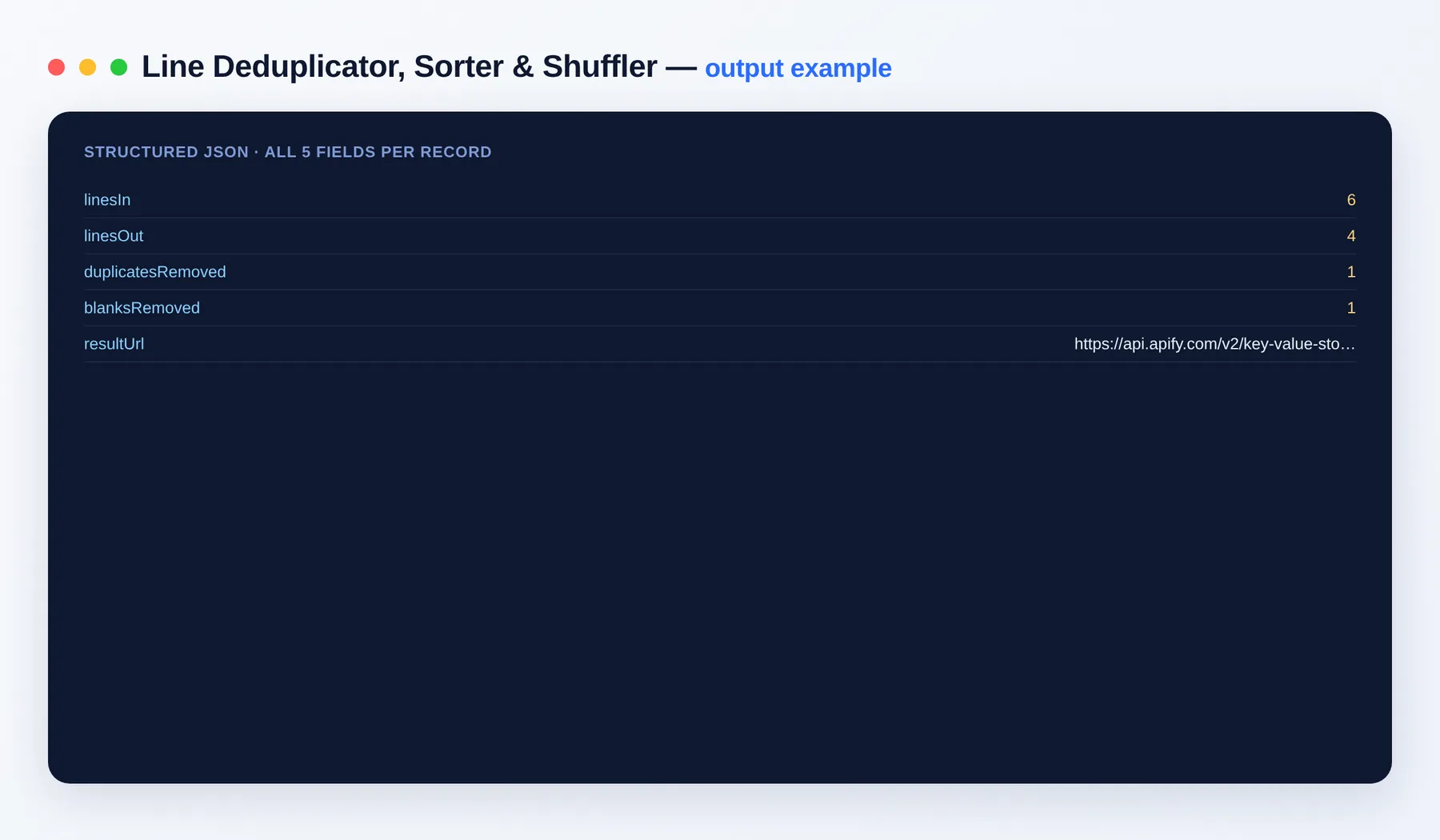Select the linesIn field label
This screenshot has height=840, width=1440.
coord(107,200)
